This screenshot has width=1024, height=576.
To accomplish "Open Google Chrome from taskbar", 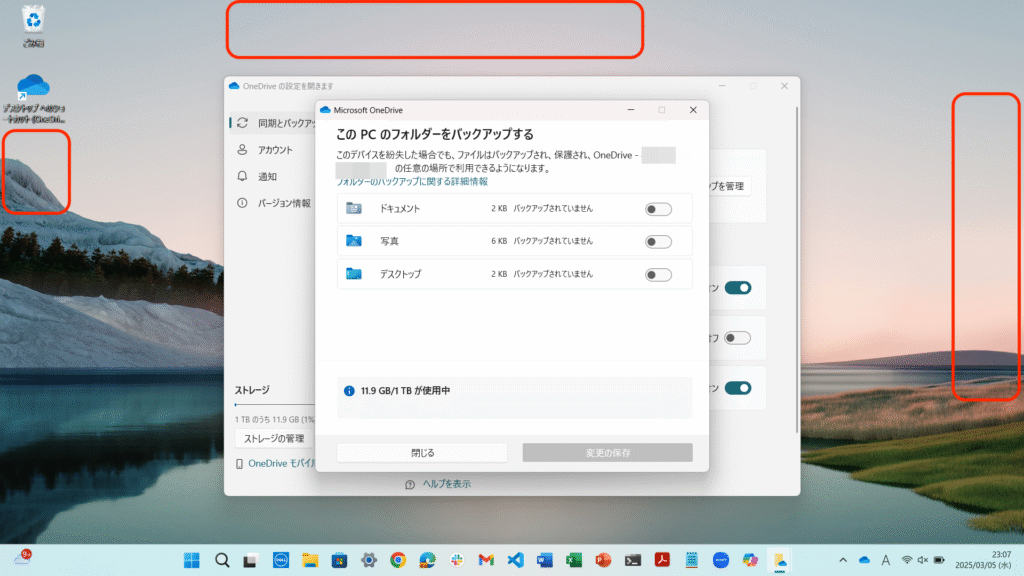I will click(x=398, y=560).
